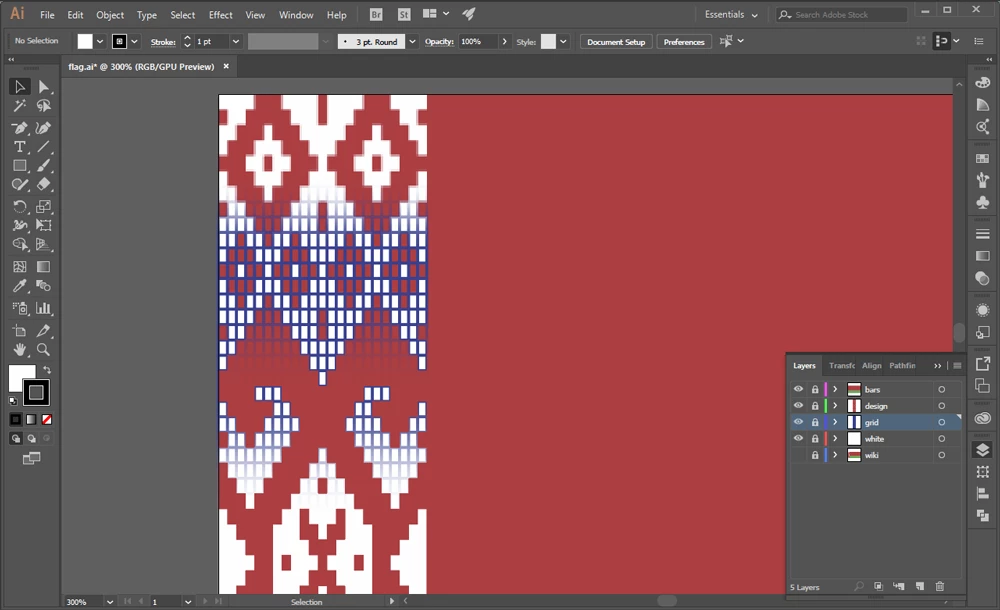Pick the Lasso tool
The width and height of the screenshot is (1000, 610).
(43, 106)
